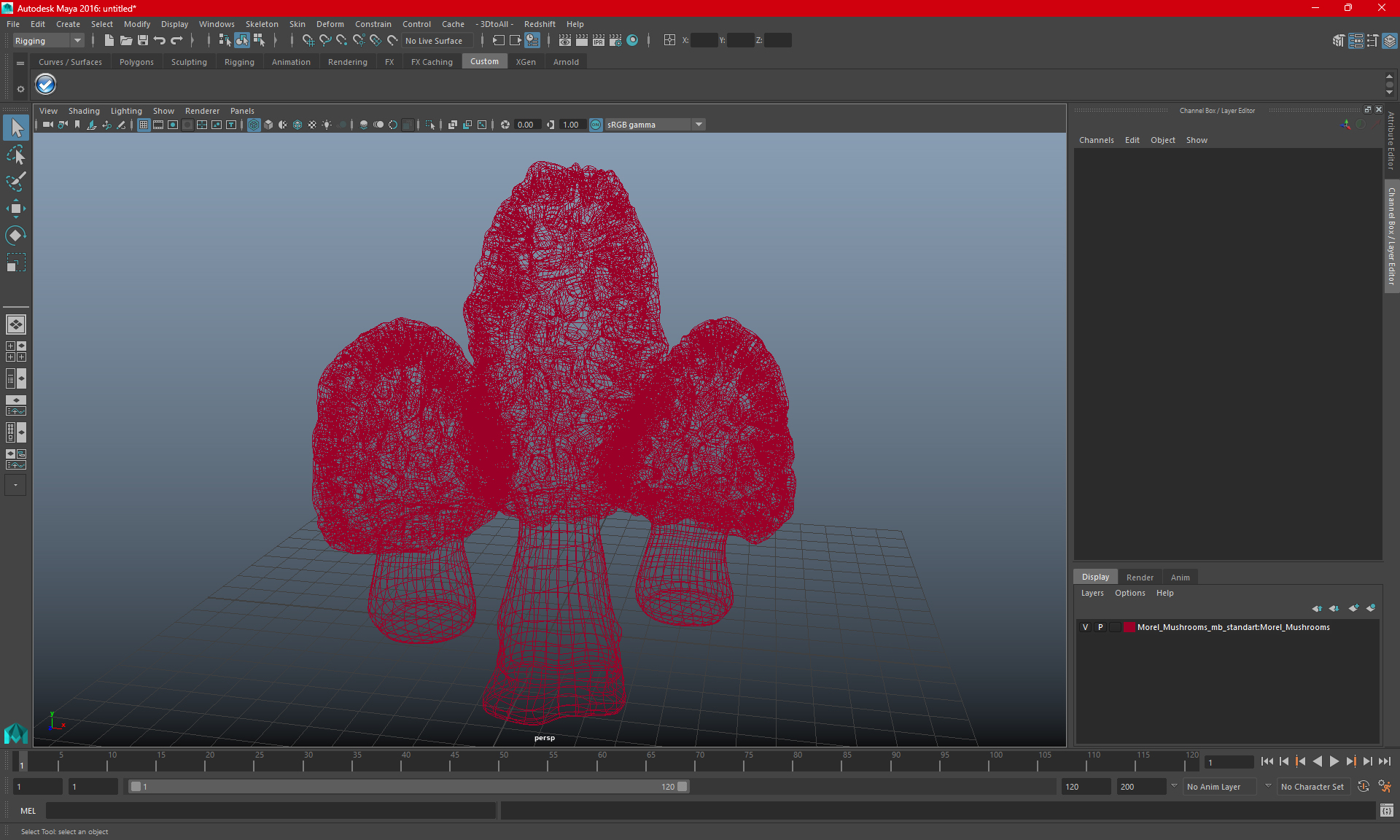Toggle snap to curves

click(x=325, y=41)
